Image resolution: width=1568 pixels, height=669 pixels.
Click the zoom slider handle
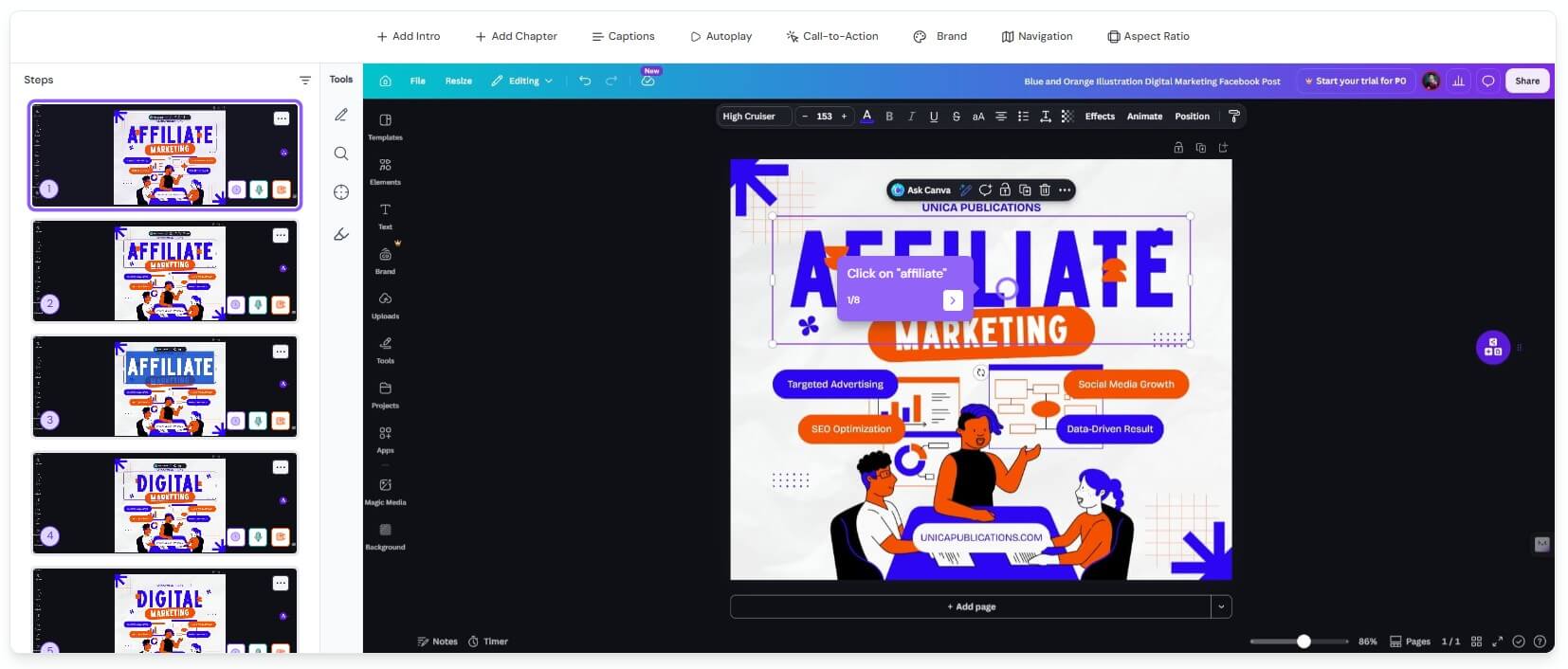pos(1304,642)
